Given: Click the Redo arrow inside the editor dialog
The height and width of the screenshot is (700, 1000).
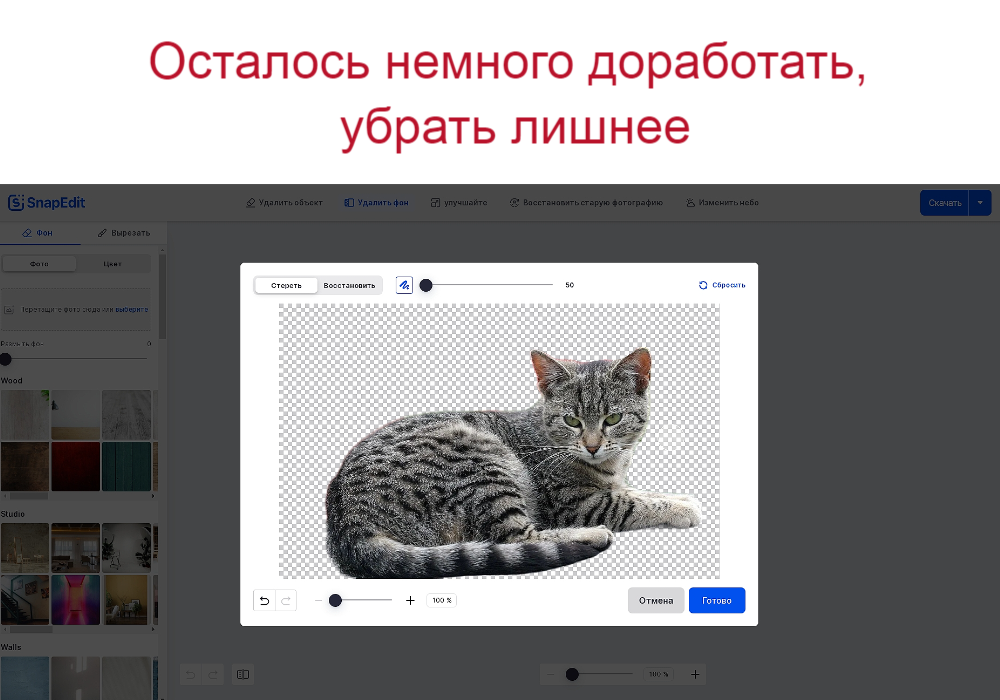Looking at the screenshot, I should point(286,600).
